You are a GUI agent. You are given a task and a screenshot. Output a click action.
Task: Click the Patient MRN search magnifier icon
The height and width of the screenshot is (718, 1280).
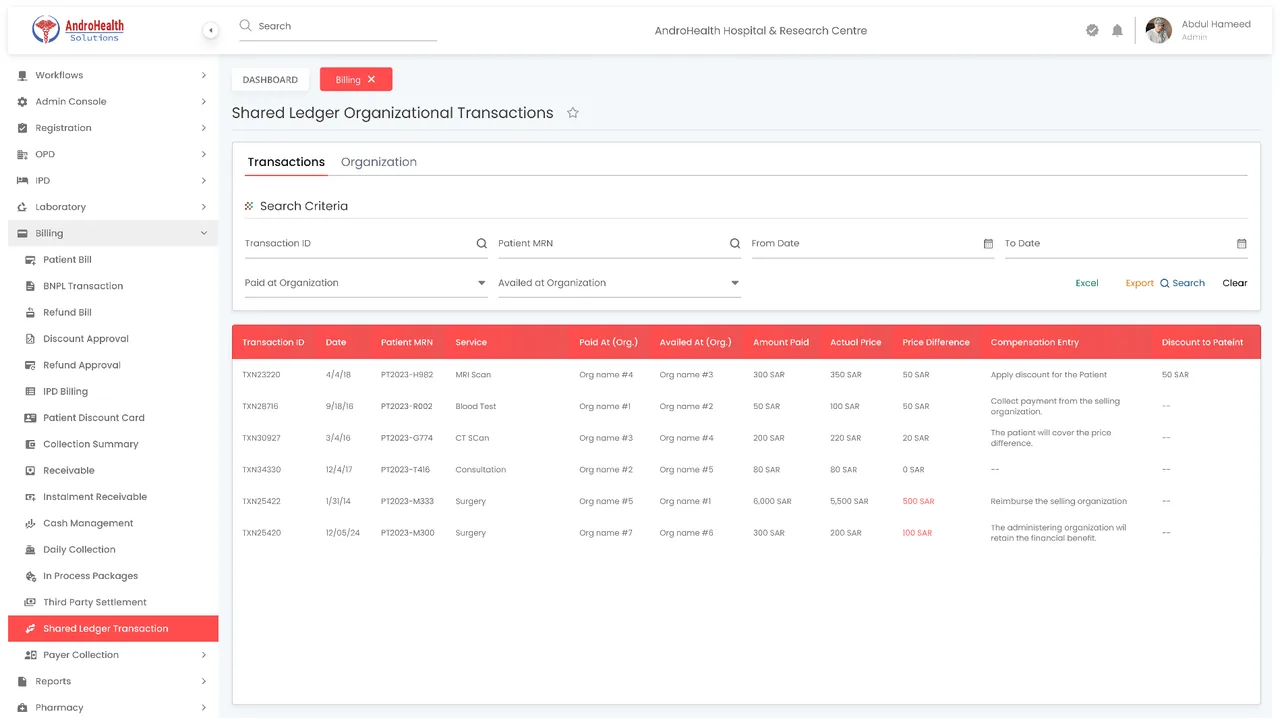tap(735, 243)
